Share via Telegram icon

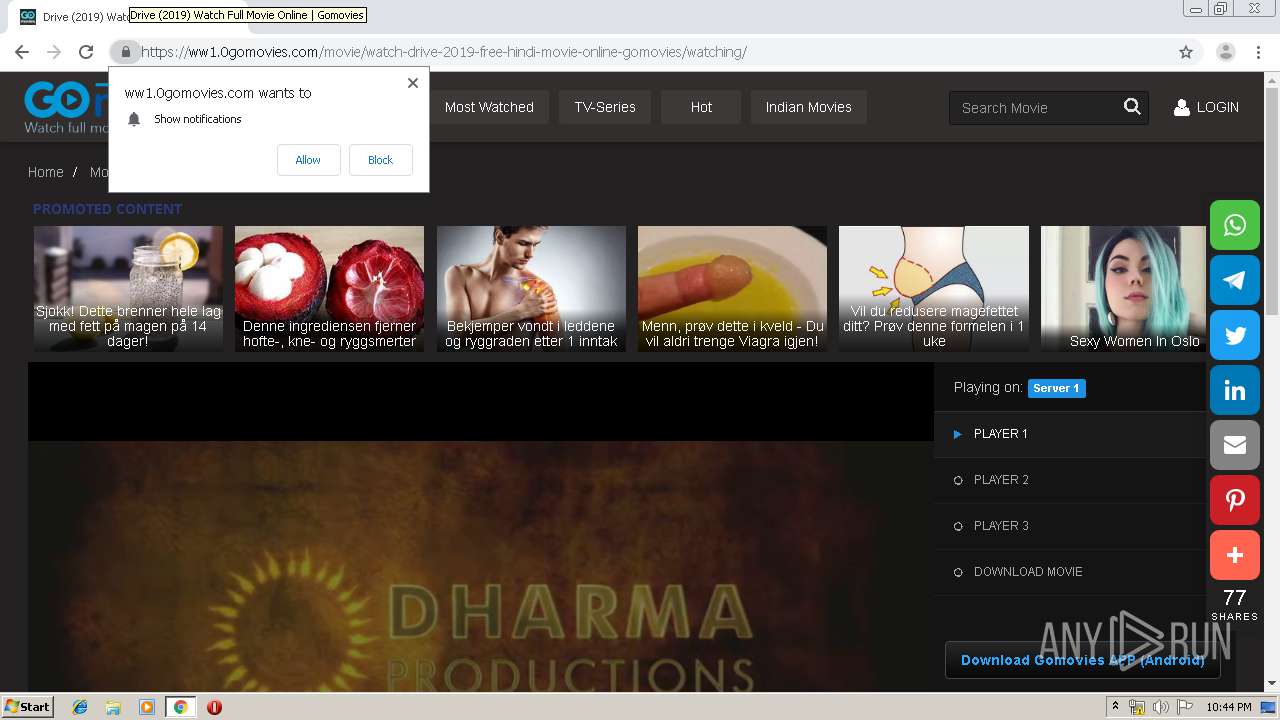pos(1235,280)
